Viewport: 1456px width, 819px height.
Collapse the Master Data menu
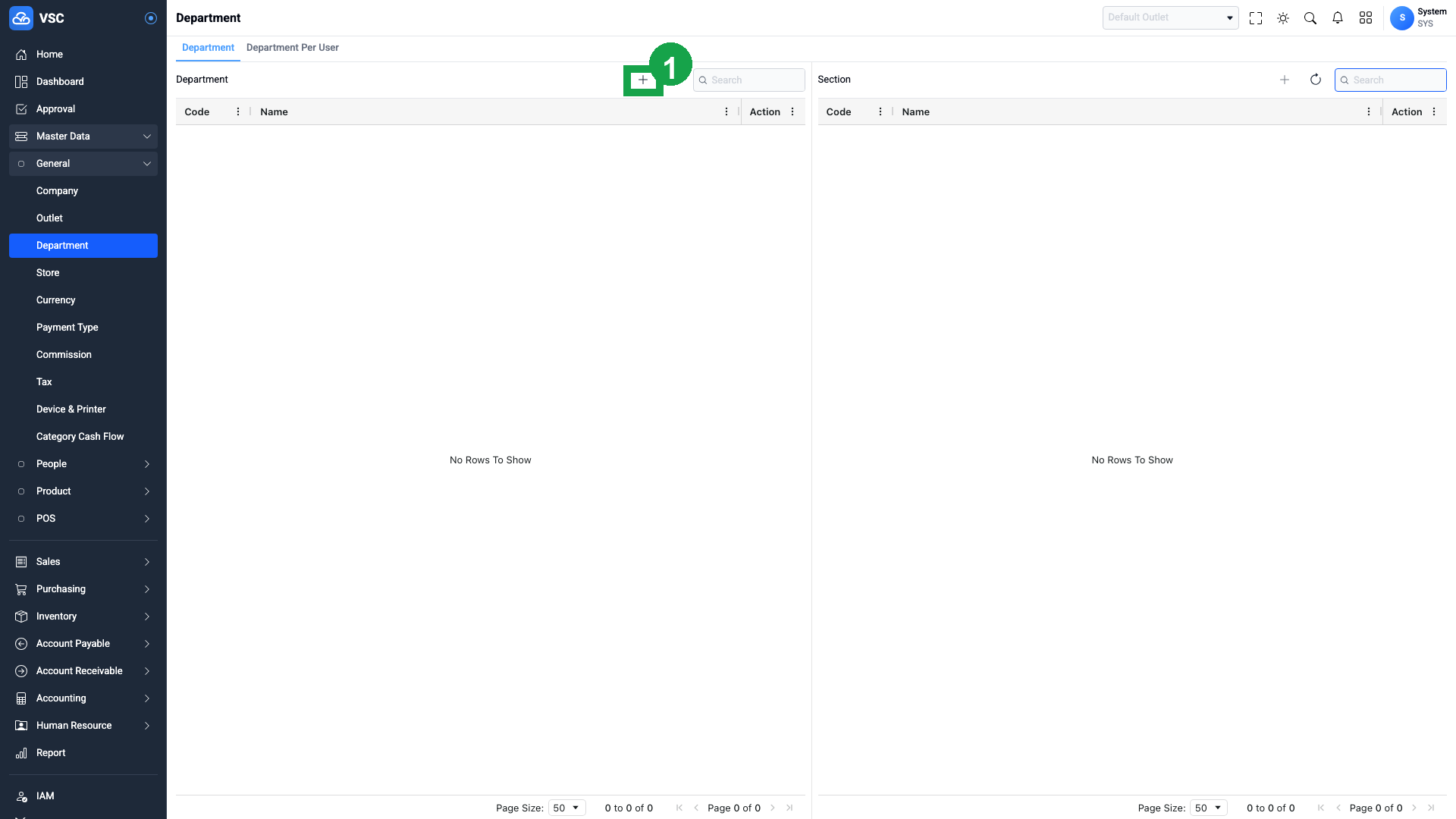83,136
